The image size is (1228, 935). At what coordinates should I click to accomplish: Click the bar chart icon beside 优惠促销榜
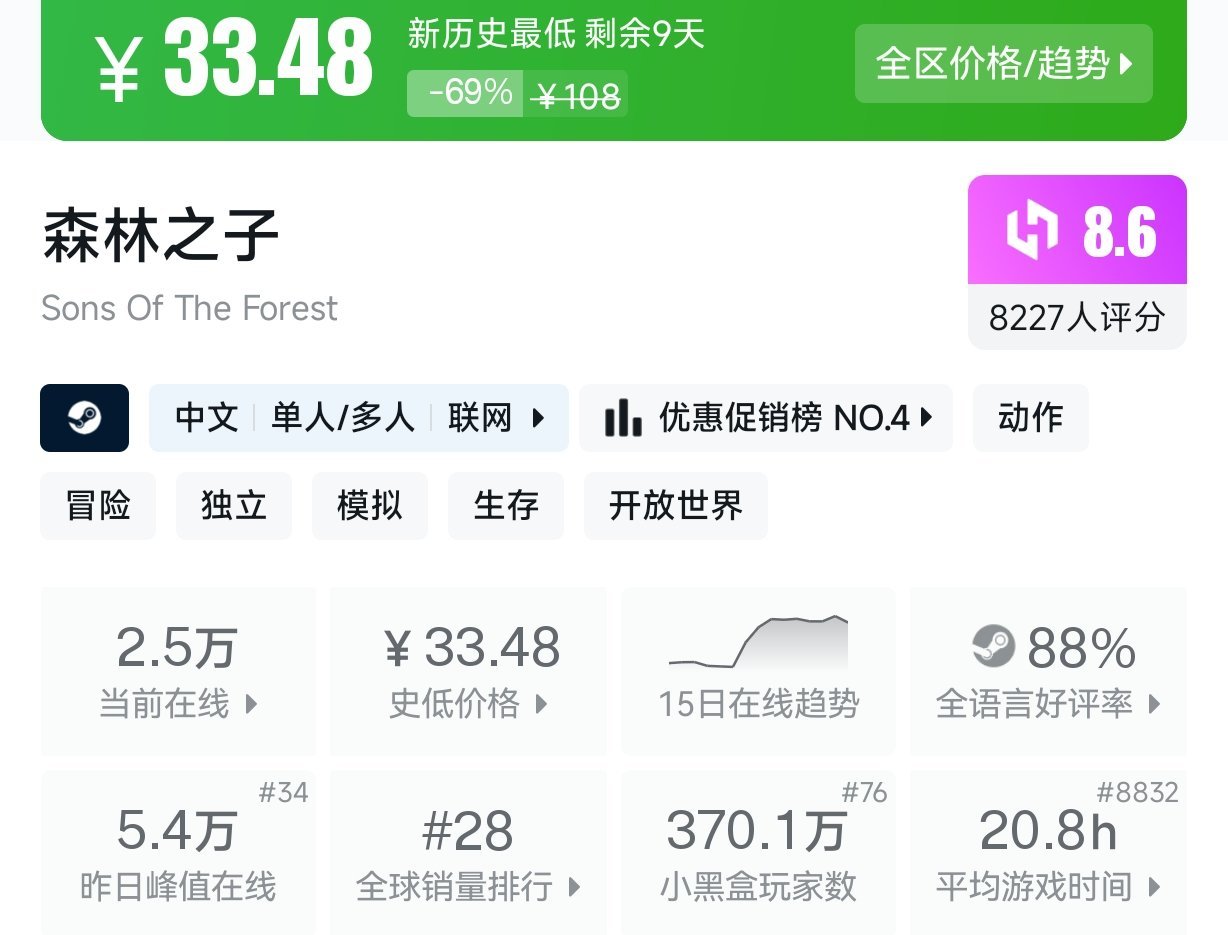point(623,418)
